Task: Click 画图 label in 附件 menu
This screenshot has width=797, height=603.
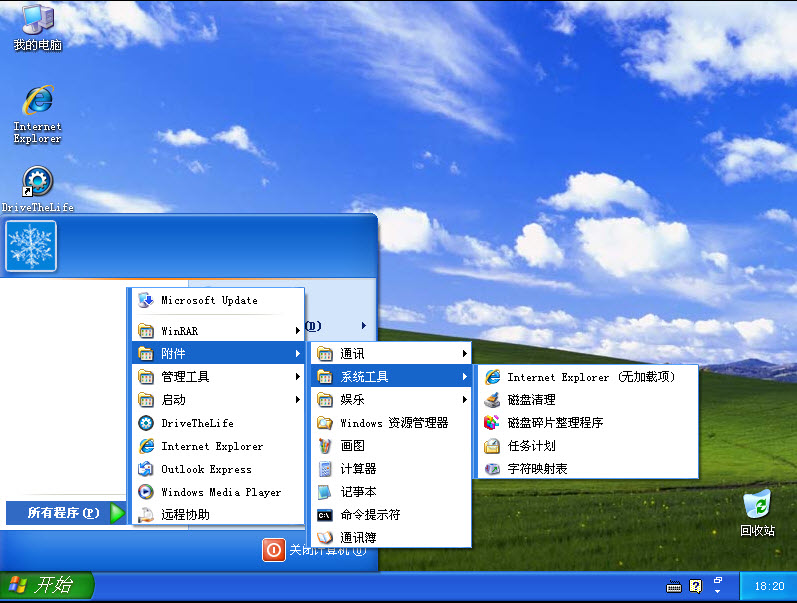Action: [x=352, y=446]
